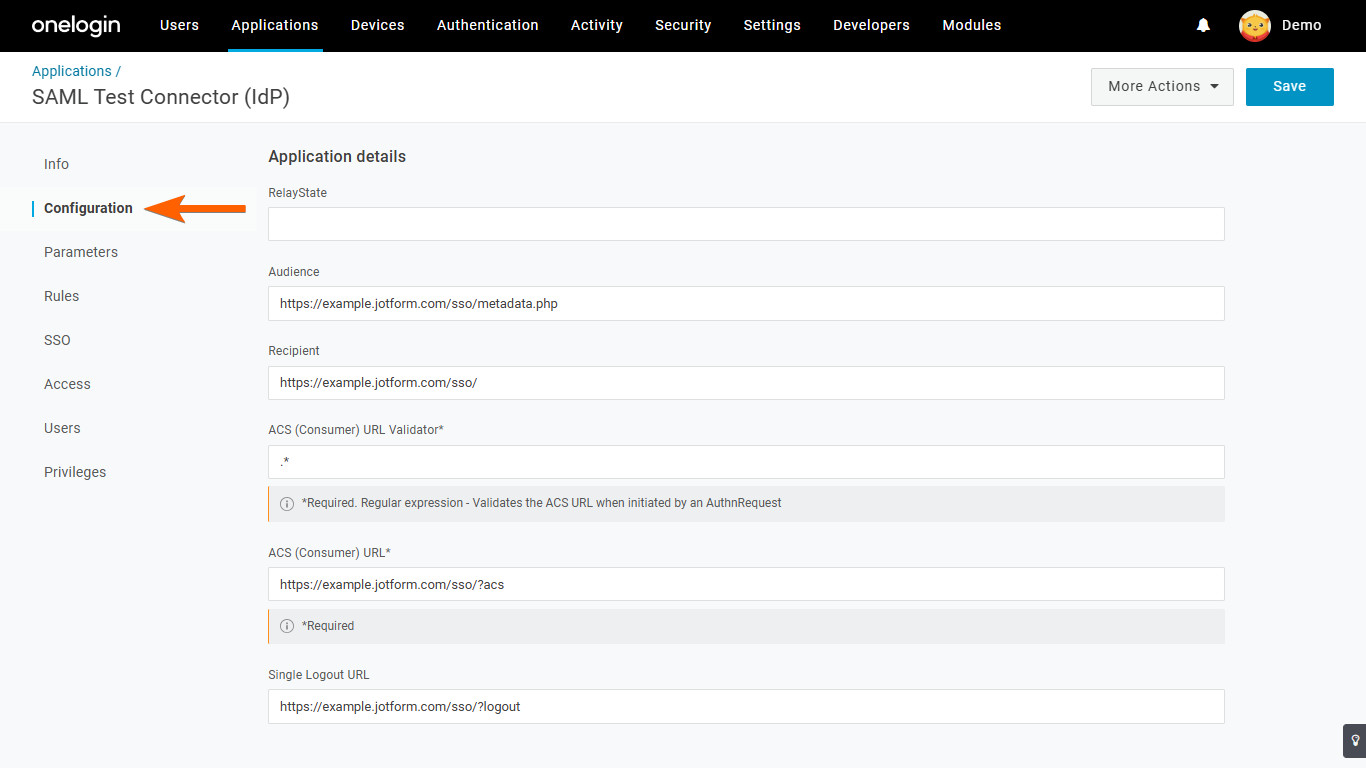Screen dimensions: 1366x768
Task: Click the lightbulb help icon
Action: click(x=1354, y=741)
